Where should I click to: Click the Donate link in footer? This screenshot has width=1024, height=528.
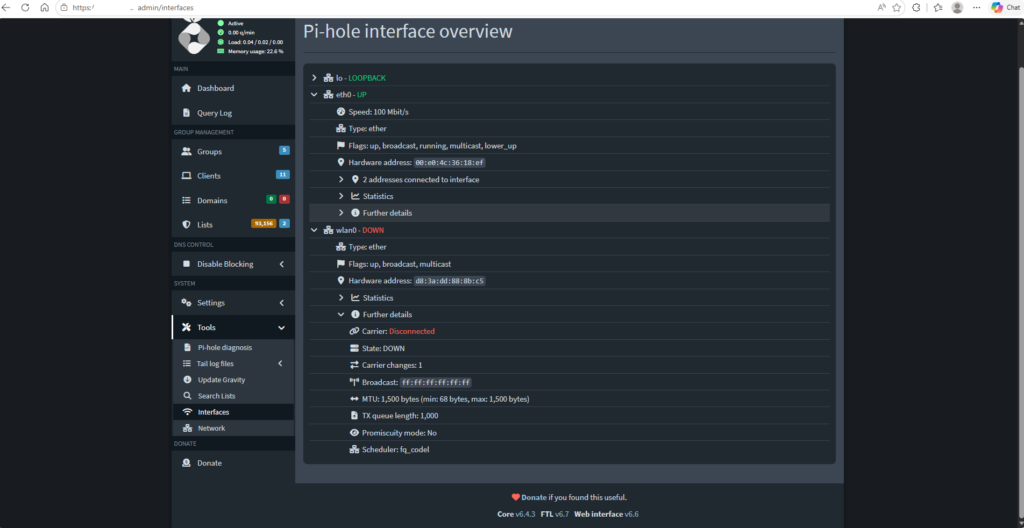[534, 497]
